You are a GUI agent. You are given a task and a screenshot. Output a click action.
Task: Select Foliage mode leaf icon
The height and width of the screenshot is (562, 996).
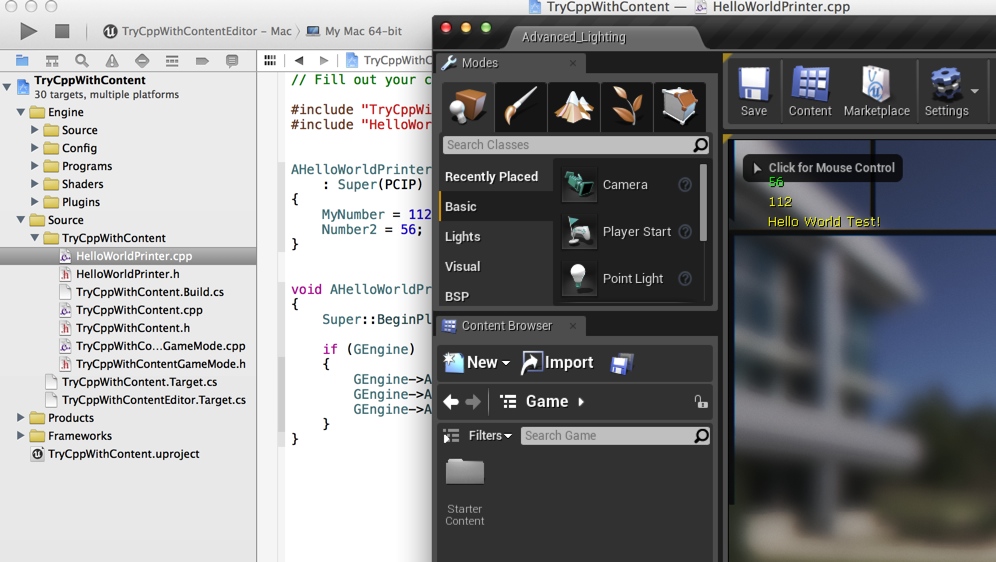click(626, 106)
